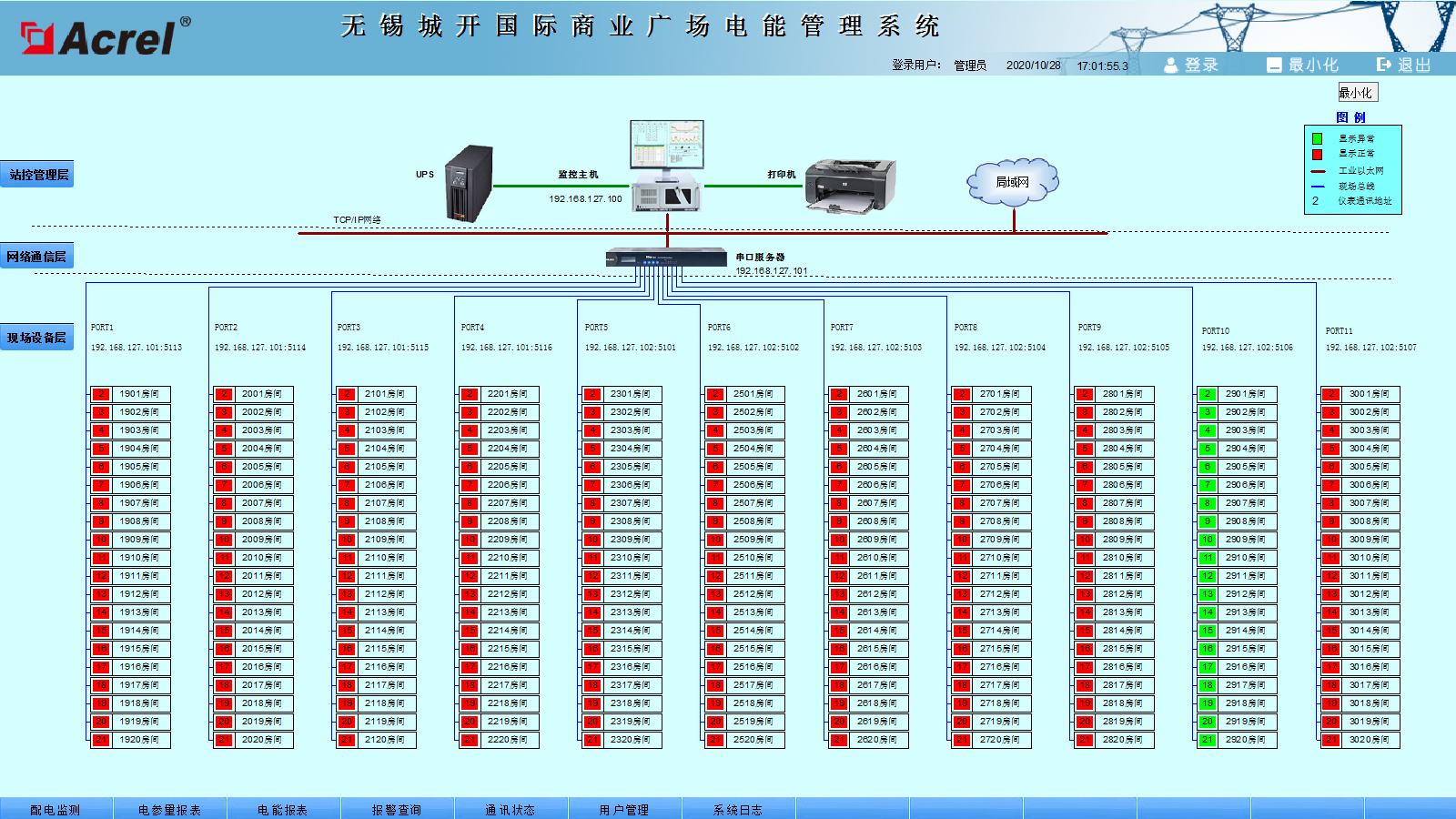This screenshot has height=819, width=1456.
Task: Open room 2510 meter entry
Action: (754, 558)
